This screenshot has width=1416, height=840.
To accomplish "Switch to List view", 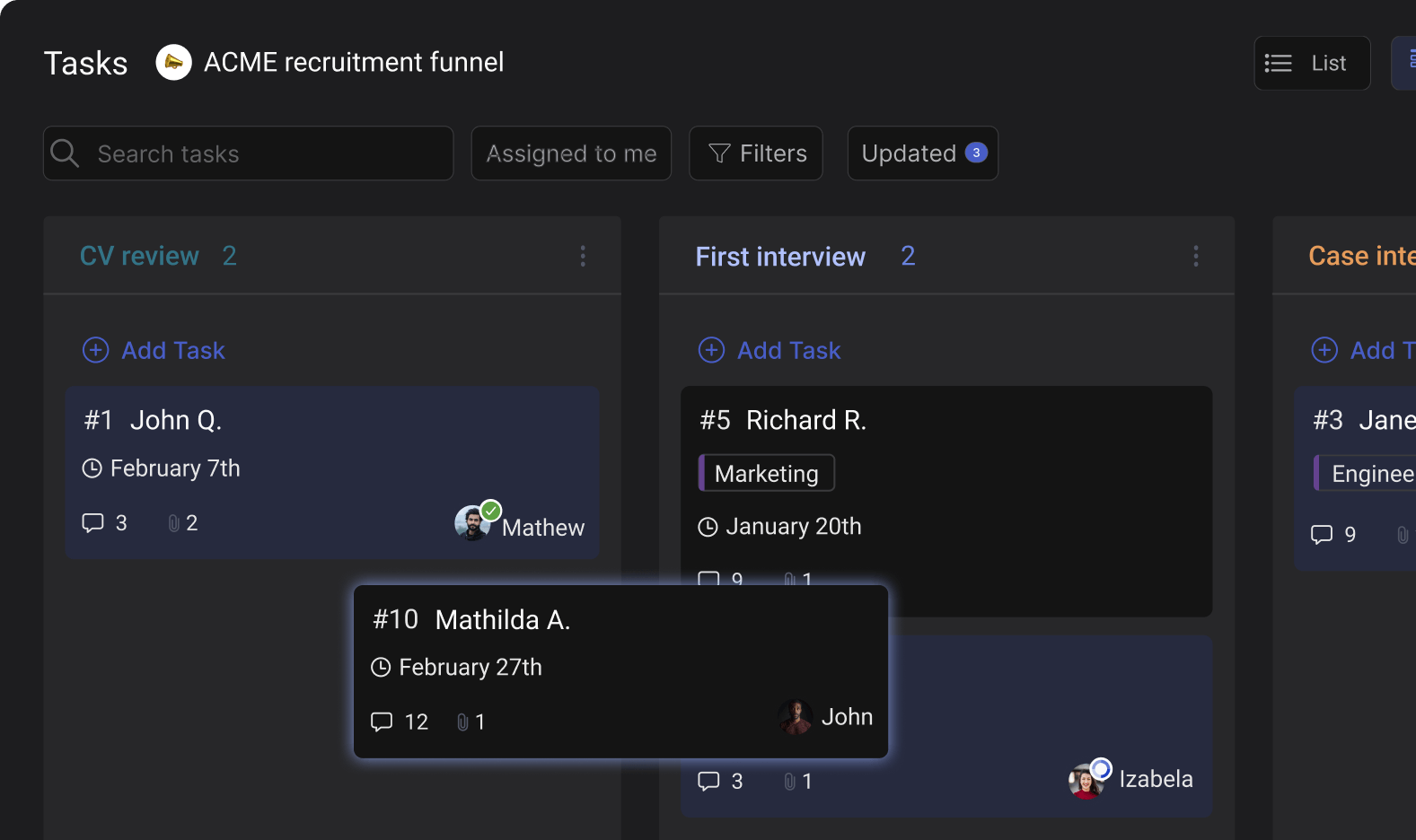I will click(1312, 63).
